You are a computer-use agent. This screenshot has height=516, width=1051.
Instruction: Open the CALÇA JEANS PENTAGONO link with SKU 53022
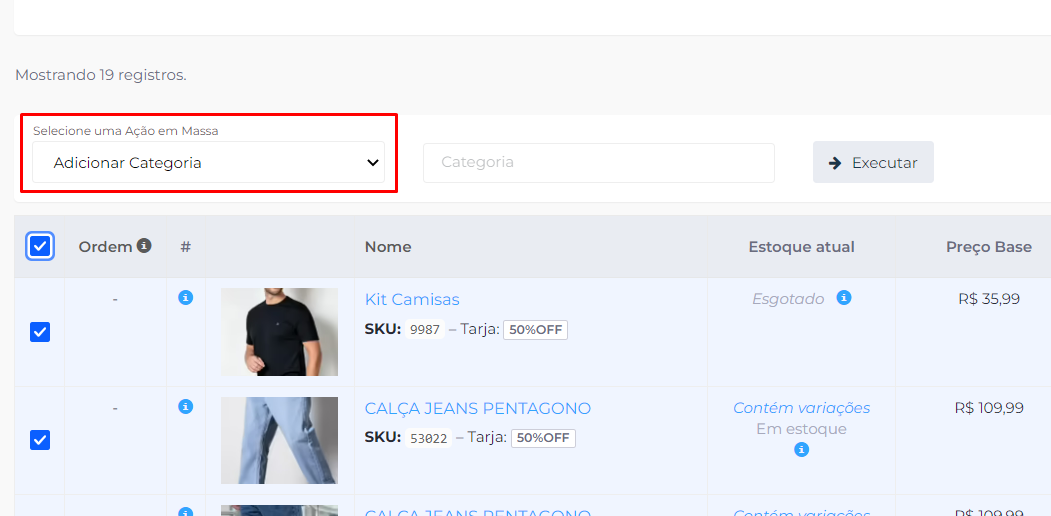pyautogui.click(x=478, y=408)
